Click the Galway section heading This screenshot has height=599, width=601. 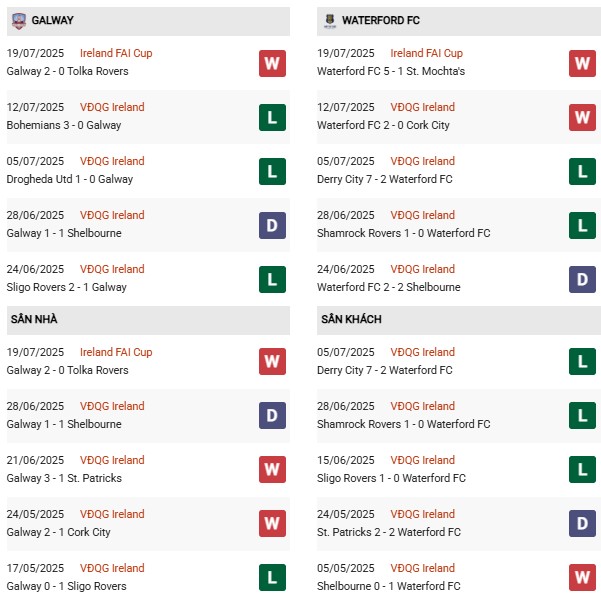(x=52, y=20)
